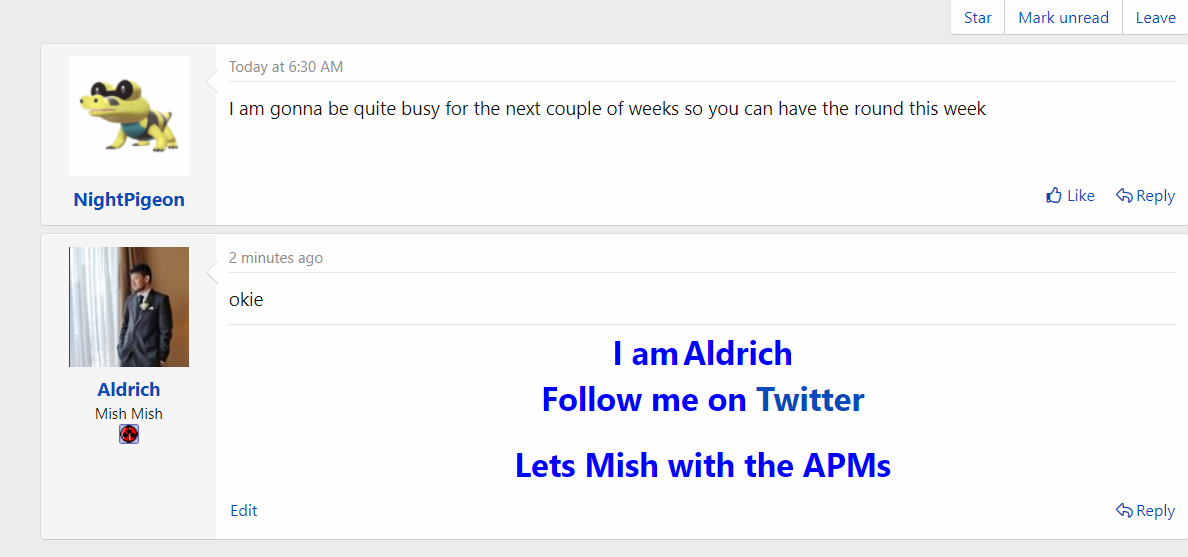The width and height of the screenshot is (1188, 557).
Task: Open Aldrich's avatar photo
Action: pos(129,307)
